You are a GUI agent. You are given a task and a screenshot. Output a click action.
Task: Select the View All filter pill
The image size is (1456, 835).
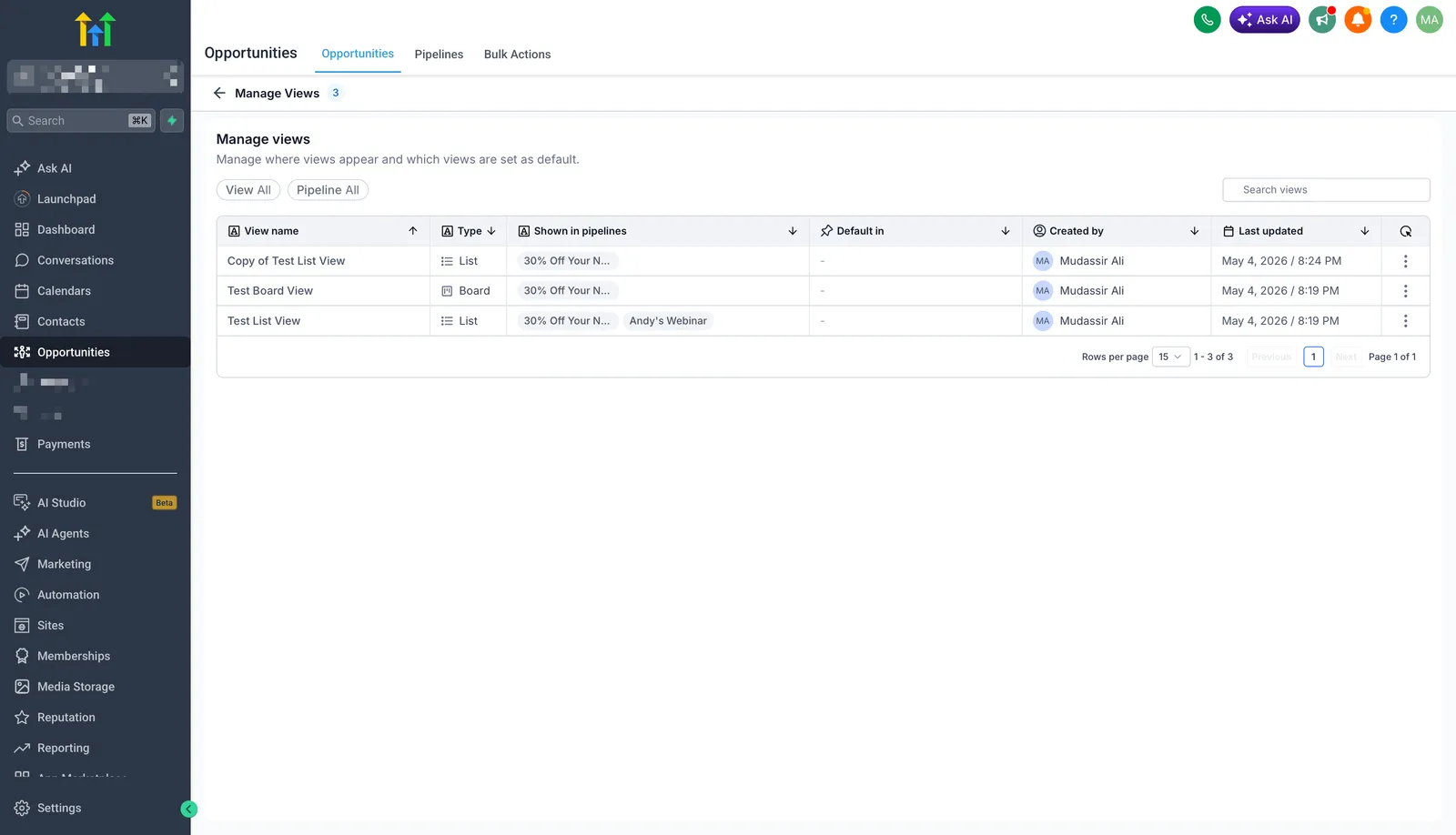point(248,190)
